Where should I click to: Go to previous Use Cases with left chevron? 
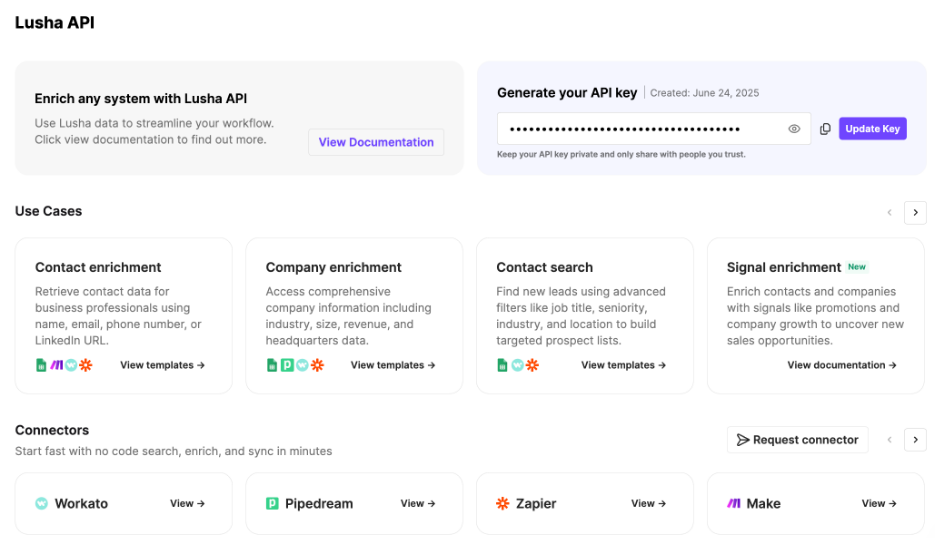tap(889, 212)
